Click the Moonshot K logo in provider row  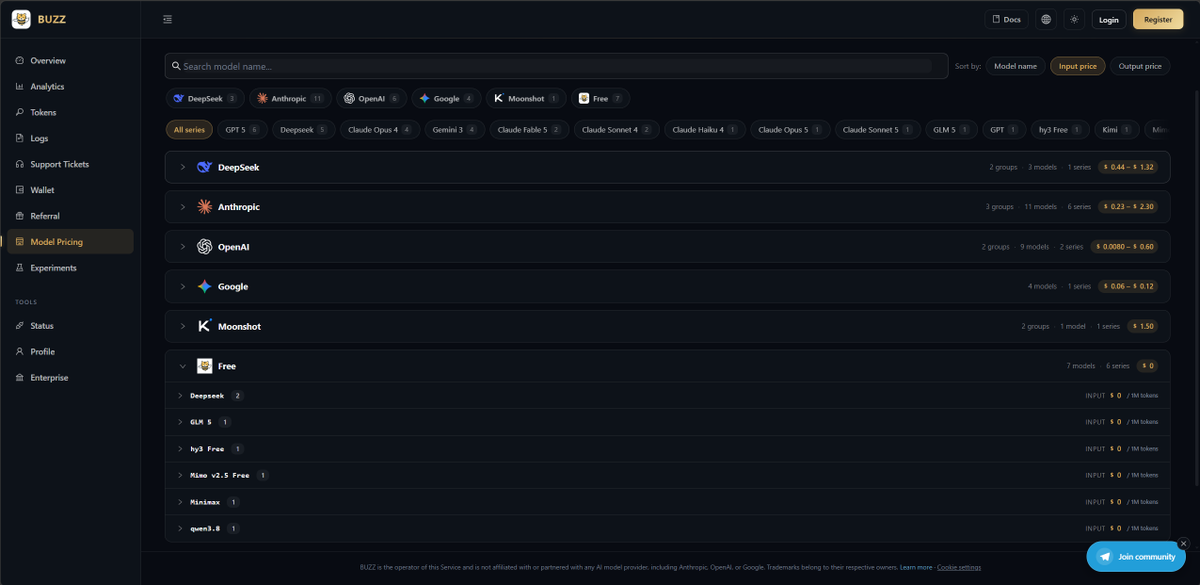pos(204,326)
